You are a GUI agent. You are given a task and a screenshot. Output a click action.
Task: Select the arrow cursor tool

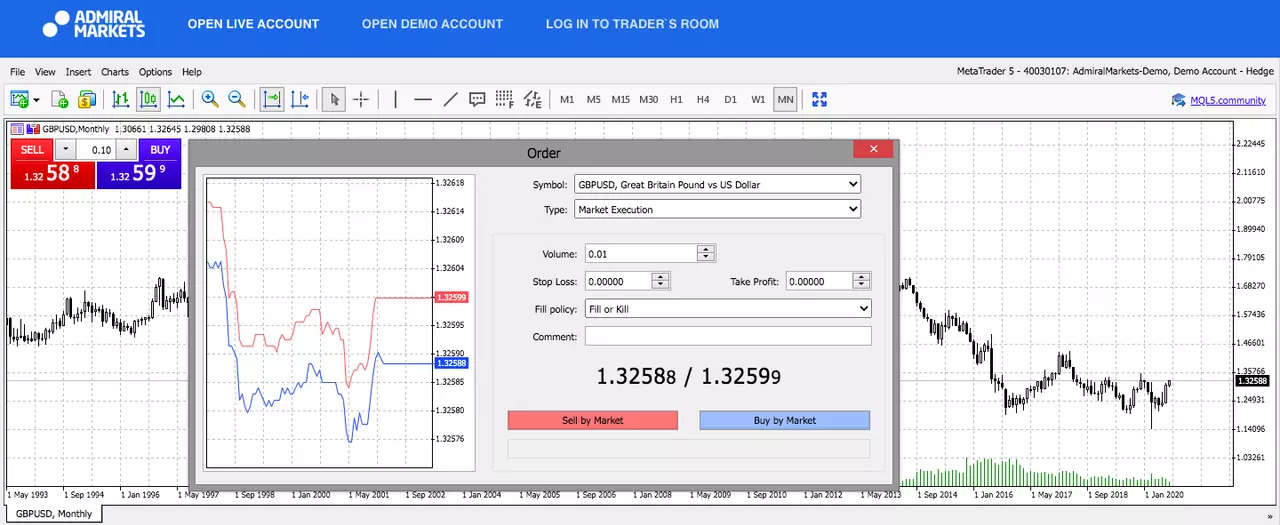[335, 99]
